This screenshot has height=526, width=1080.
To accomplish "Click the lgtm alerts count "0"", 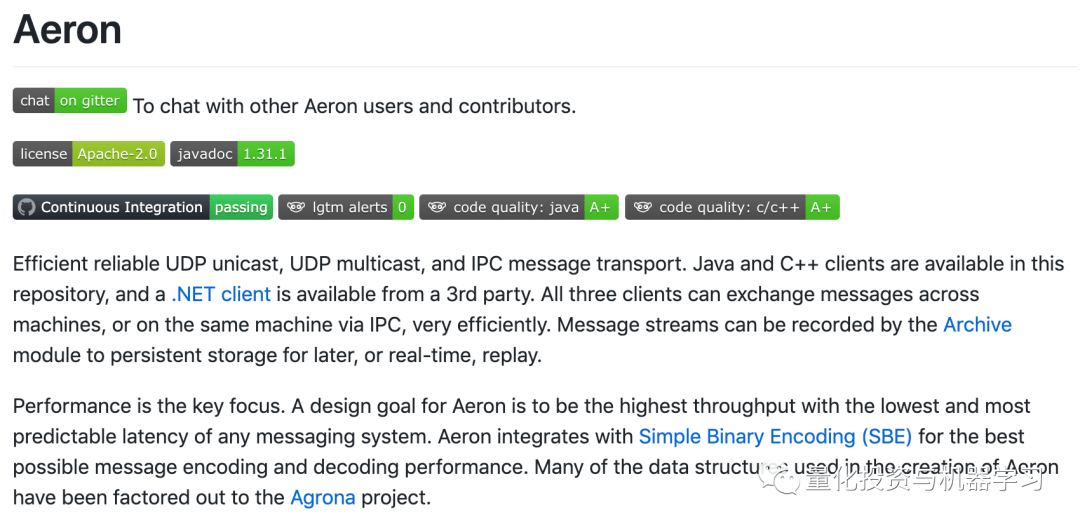I will pyautogui.click(x=402, y=207).
